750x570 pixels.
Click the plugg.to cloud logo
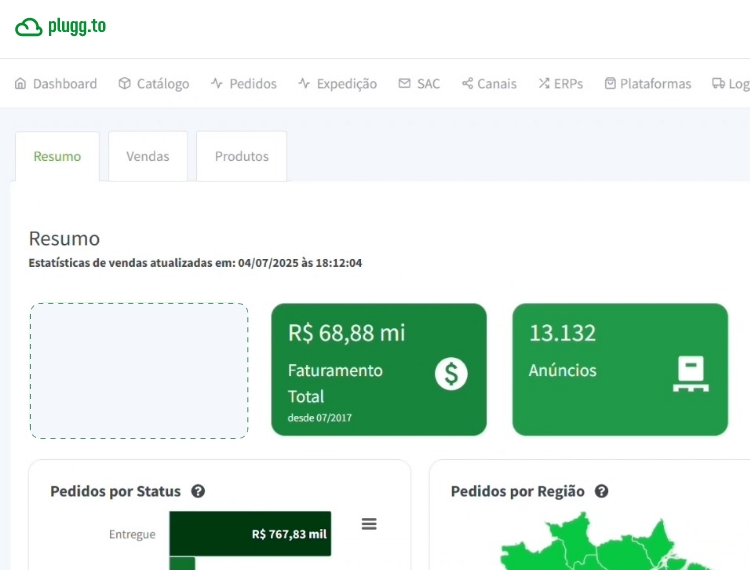click(29, 27)
